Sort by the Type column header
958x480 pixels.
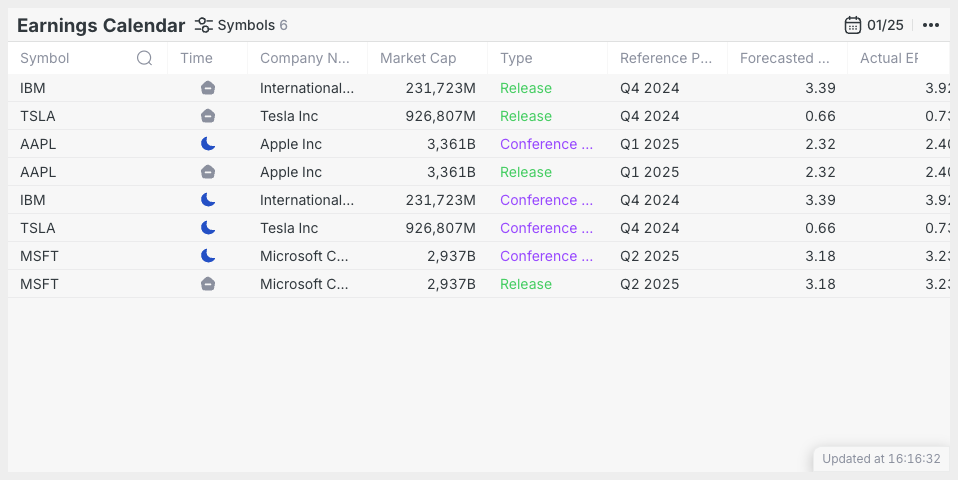pyautogui.click(x=516, y=58)
